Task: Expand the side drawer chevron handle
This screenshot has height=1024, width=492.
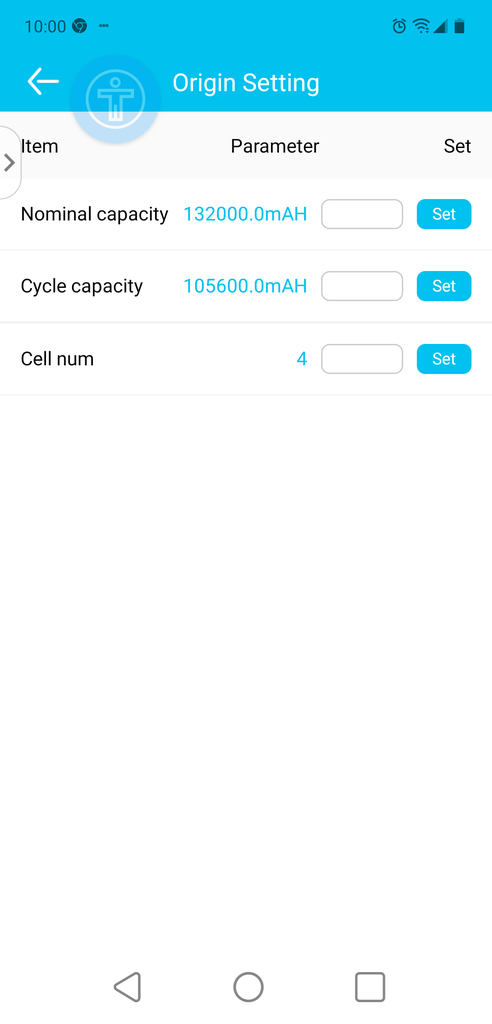Action: pos(9,162)
